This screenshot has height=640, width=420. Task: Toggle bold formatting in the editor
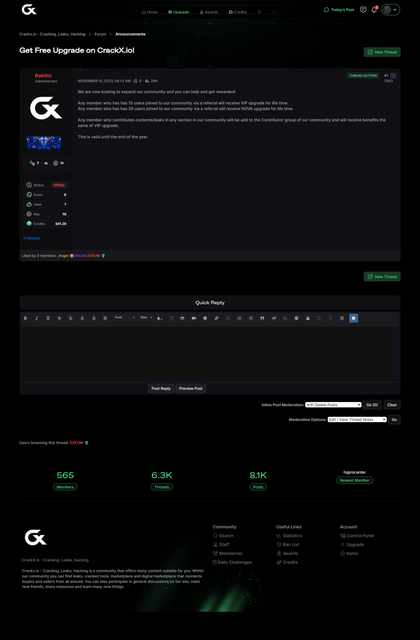pos(25,318)
